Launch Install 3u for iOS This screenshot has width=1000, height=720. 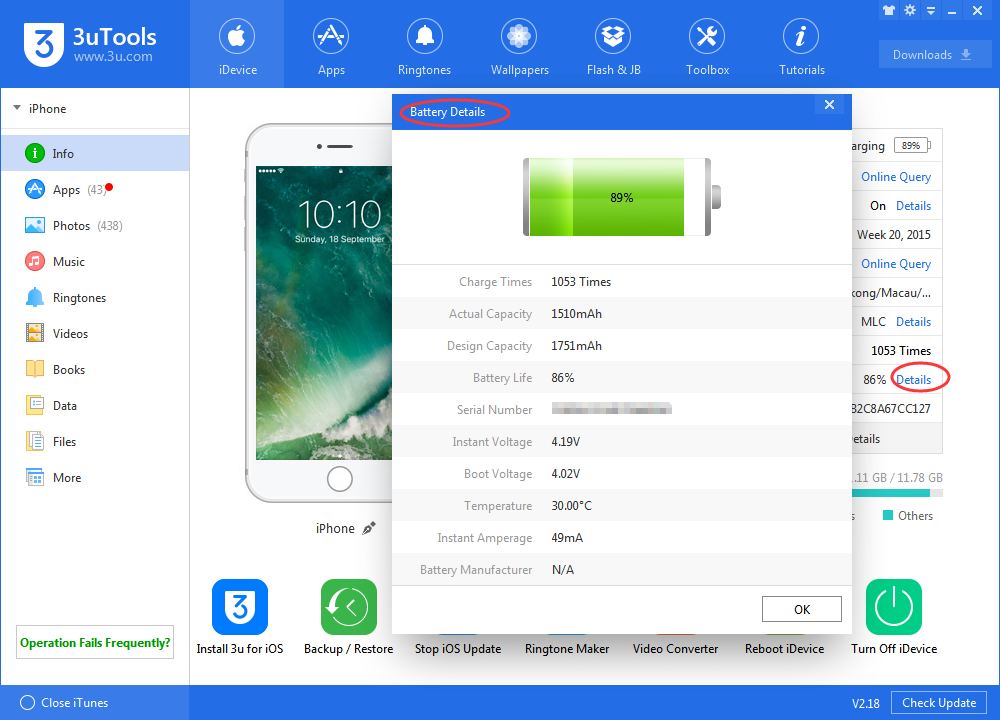coord(240,617)
